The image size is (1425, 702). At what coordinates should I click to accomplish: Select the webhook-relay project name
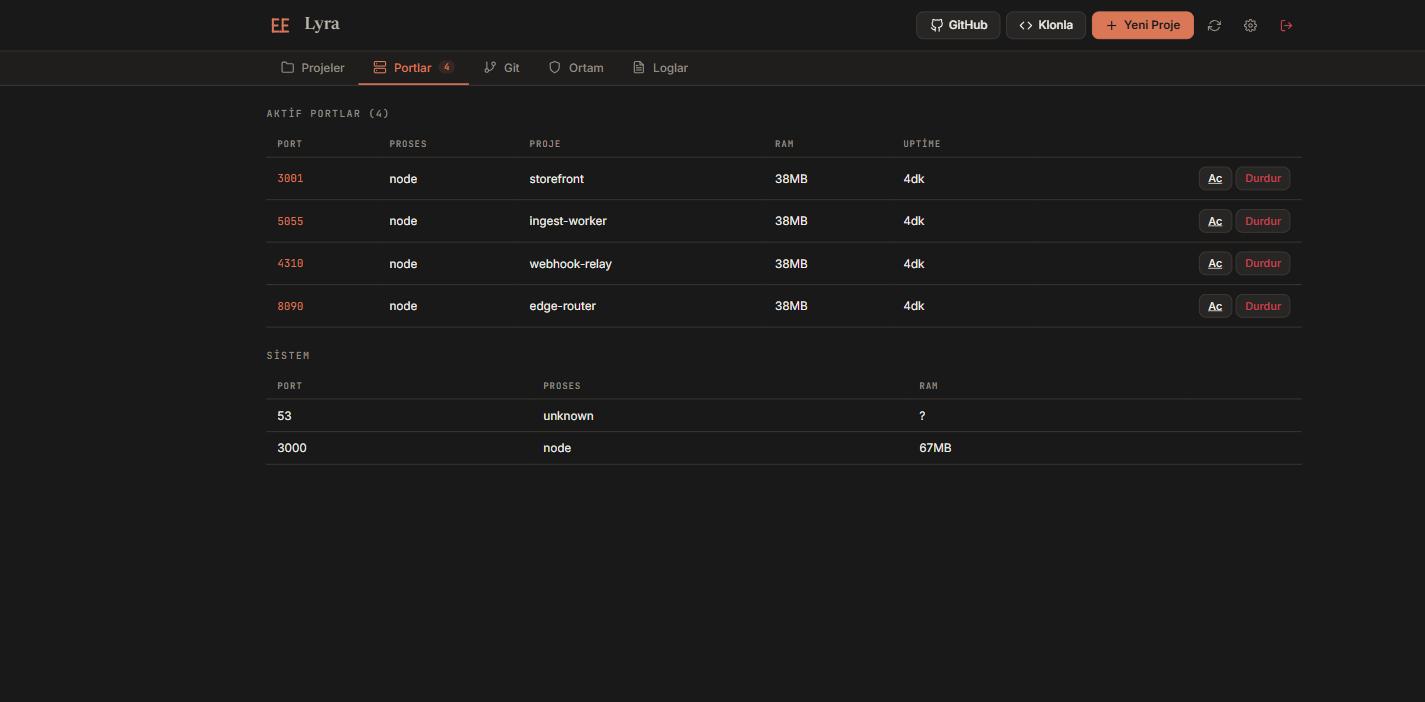570,264
